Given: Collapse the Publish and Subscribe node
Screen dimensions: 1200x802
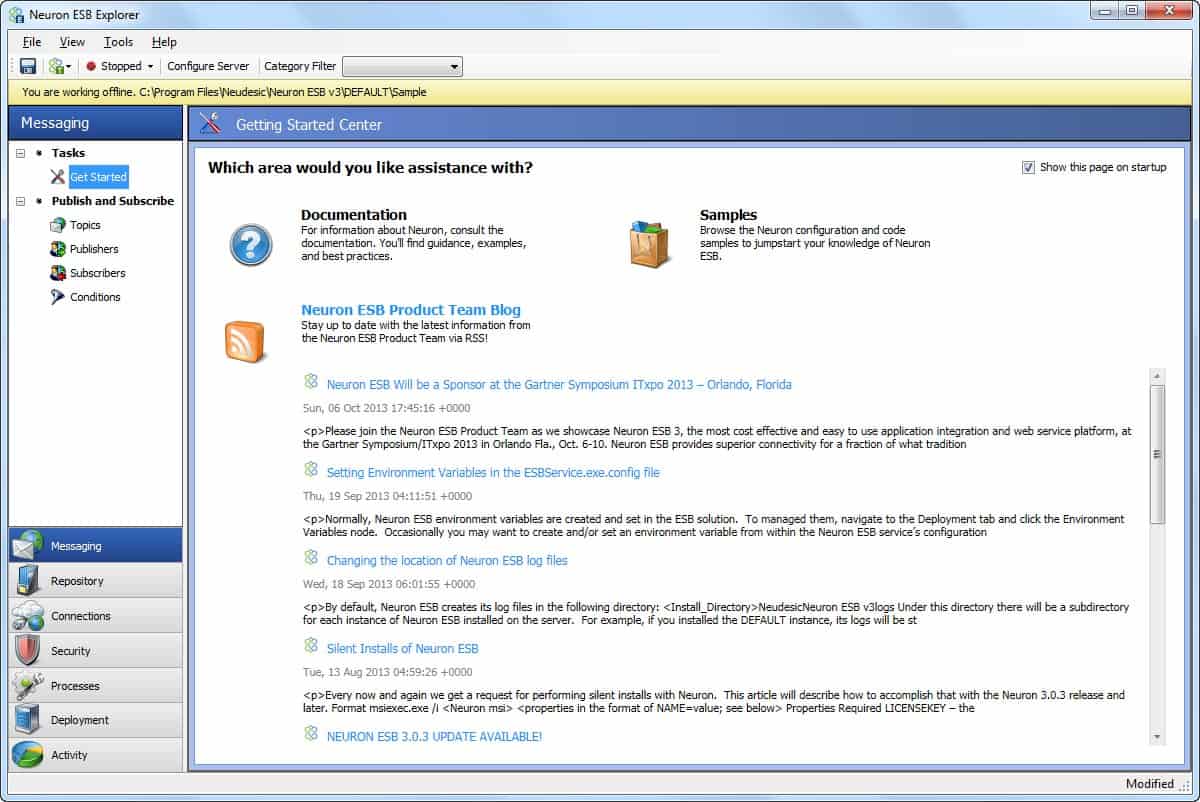Looking at the screenshot, I should (20, 201).
